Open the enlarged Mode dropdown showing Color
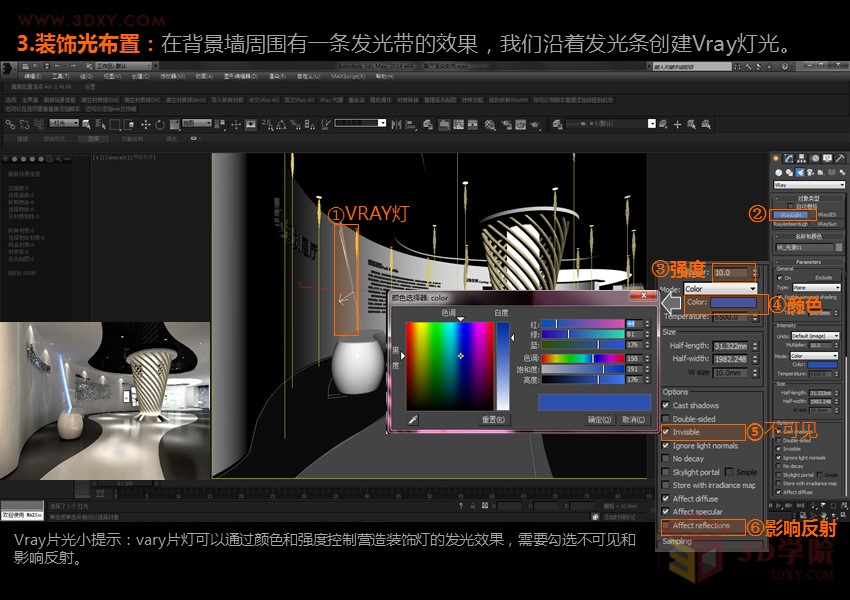This screenshot has height=600, width=850. [720, 288]
